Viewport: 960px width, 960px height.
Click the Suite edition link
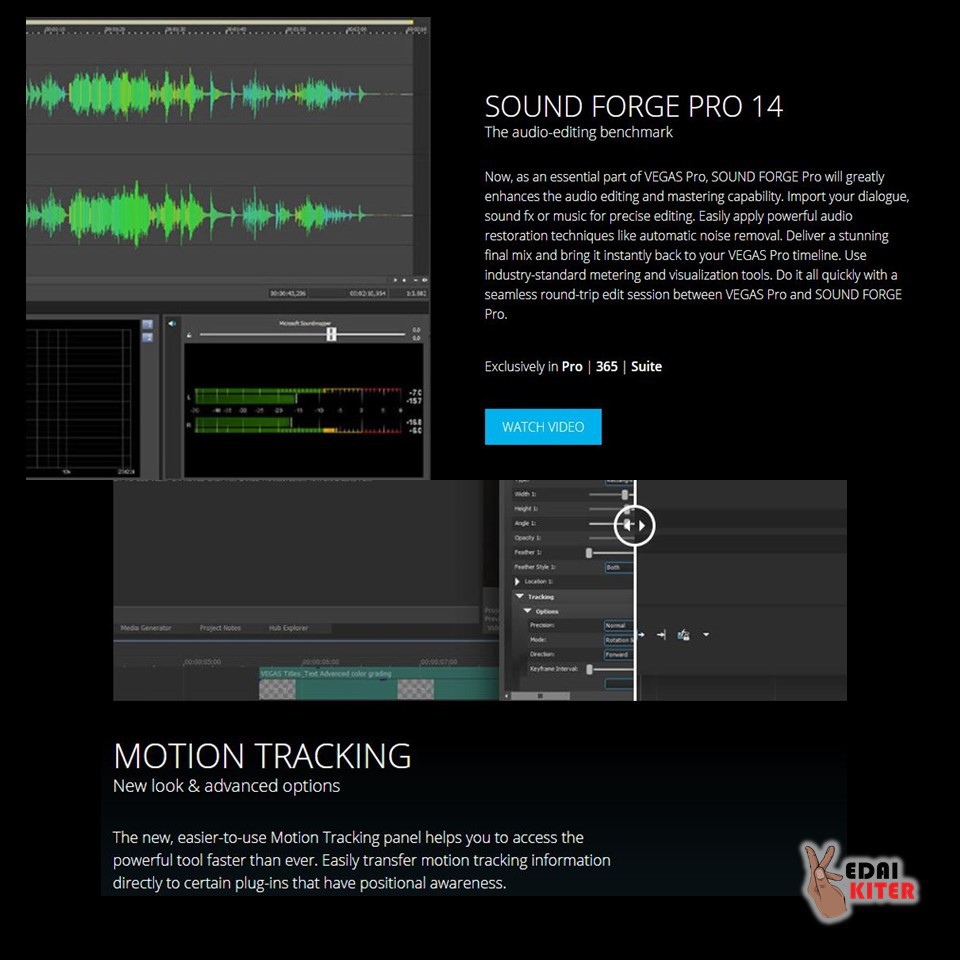coord(646,366)
